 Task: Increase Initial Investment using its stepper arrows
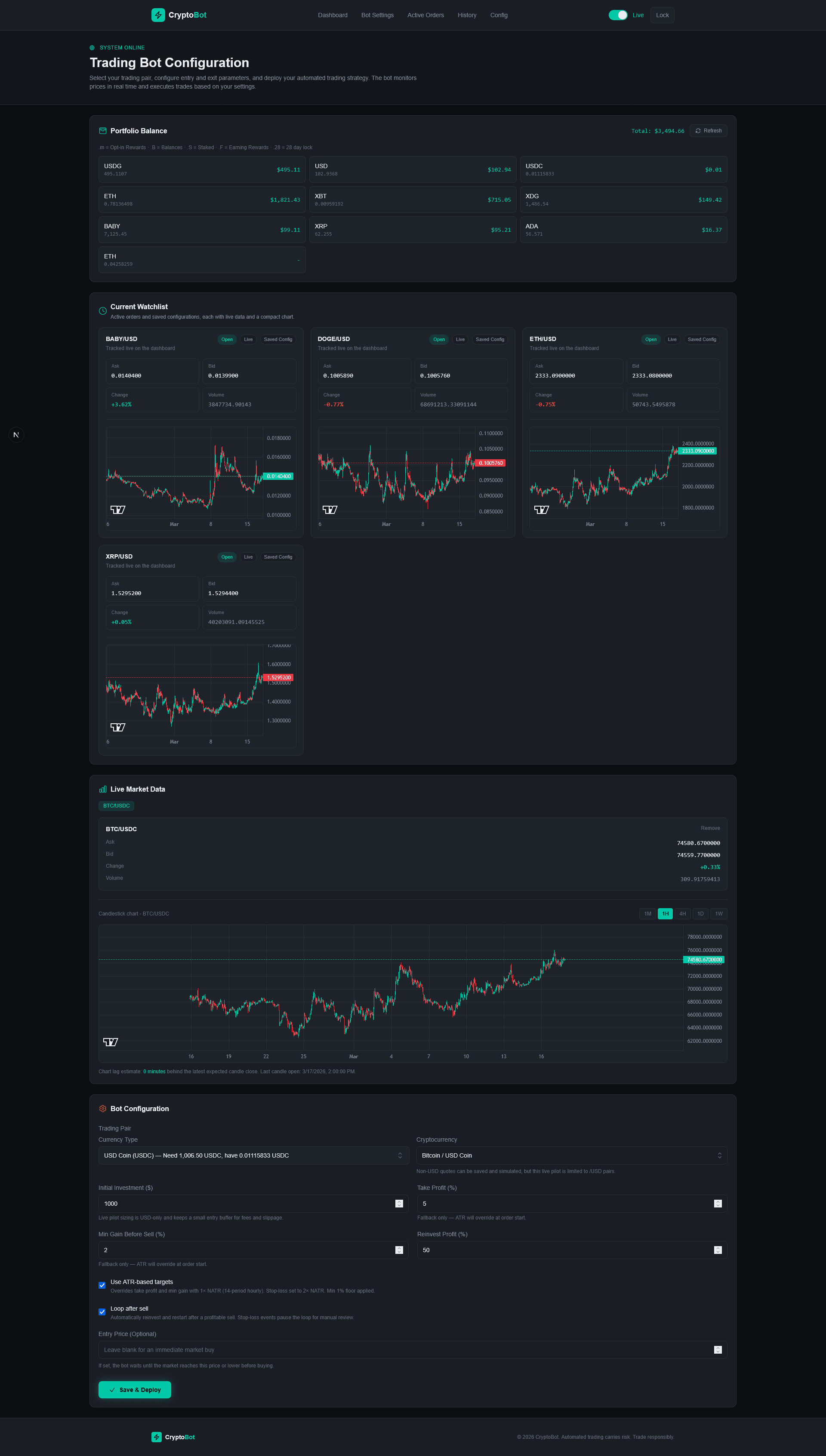point(399,1201)
